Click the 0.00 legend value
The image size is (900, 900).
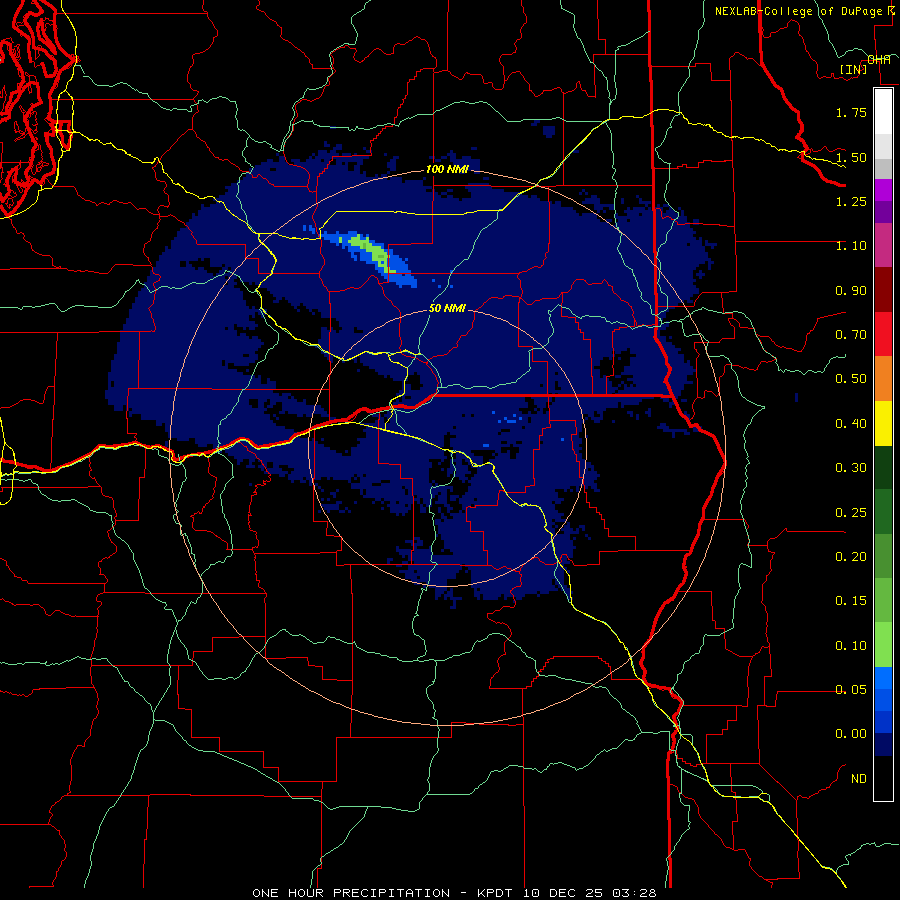pyautogui.click(x=851, y=734)
